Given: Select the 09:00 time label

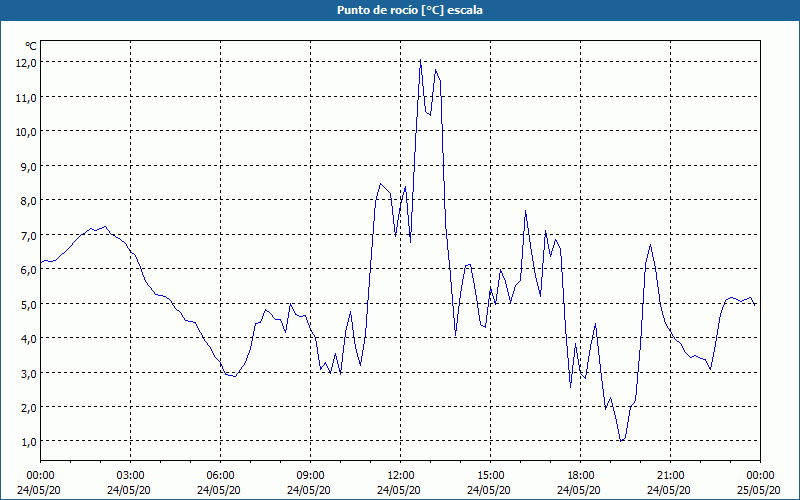Looking at the screenshot, I should (x=311, y=476).
